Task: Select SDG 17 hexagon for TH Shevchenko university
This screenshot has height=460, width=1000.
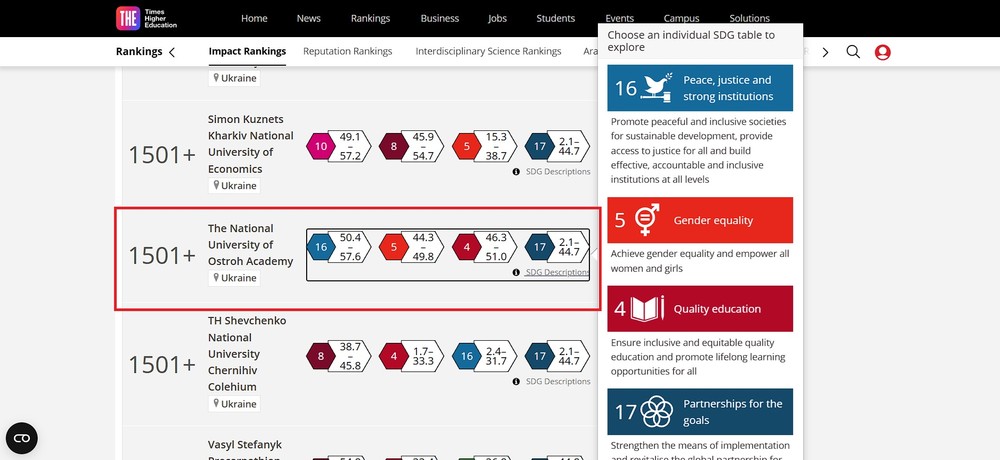Action: click(x=540, y=356)
